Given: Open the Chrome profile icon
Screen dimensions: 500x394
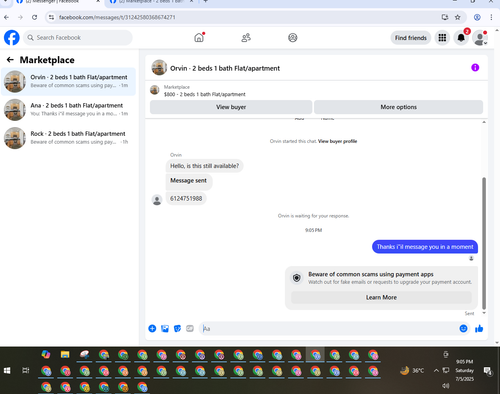Looking at the screenshot, I should click(x=477, y=17).
